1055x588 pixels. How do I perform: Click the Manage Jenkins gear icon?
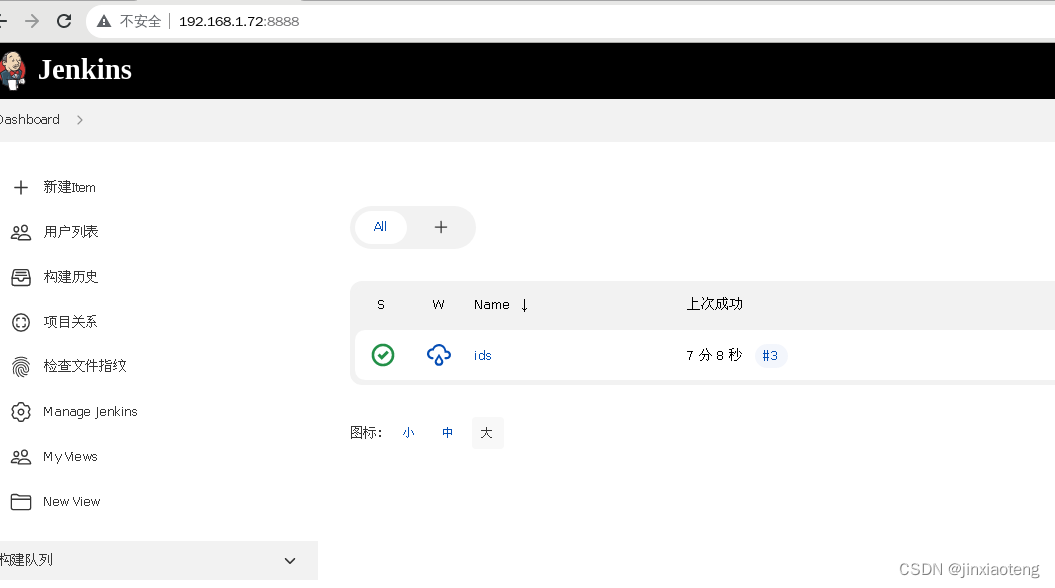[21, 412]
